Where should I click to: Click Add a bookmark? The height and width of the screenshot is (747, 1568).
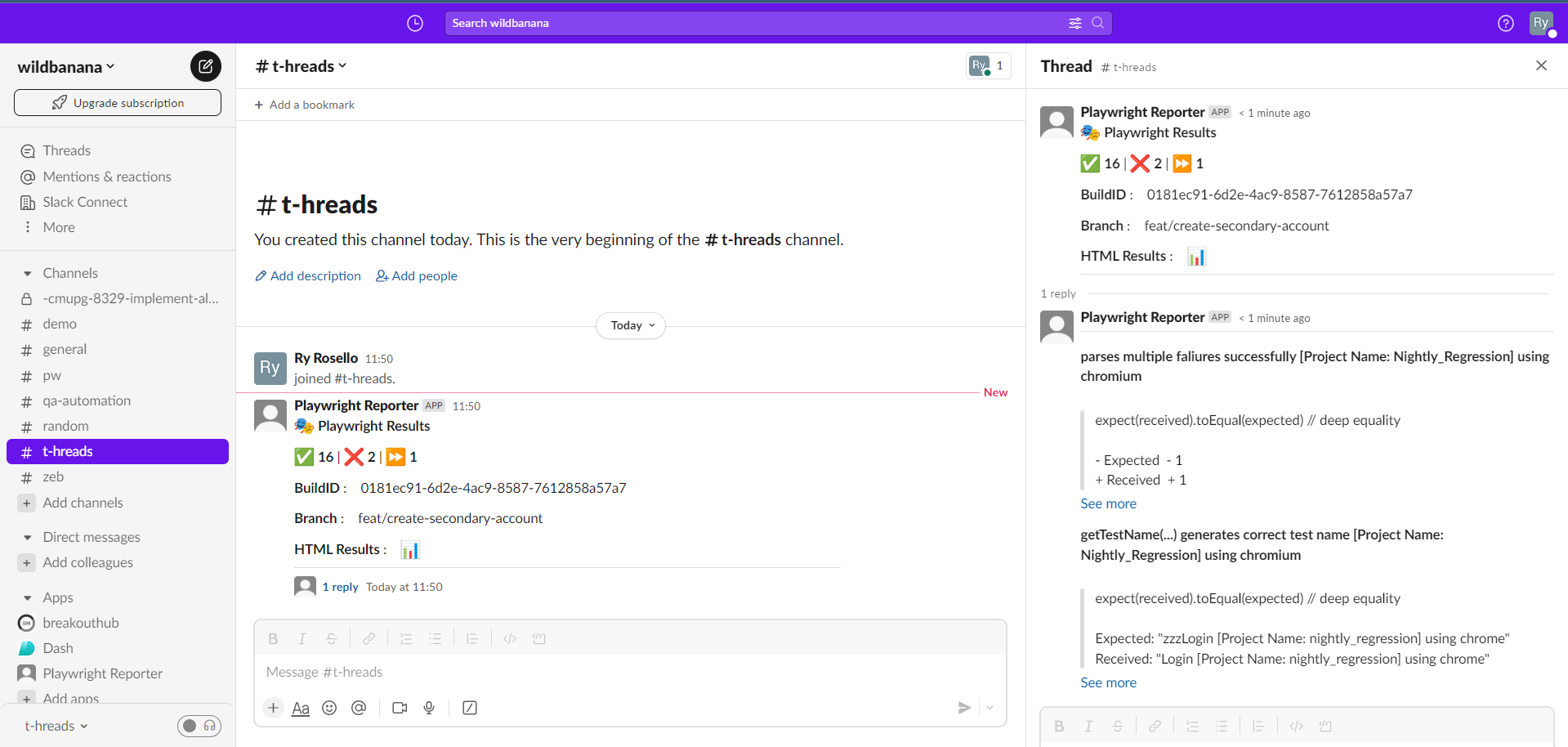304,105
